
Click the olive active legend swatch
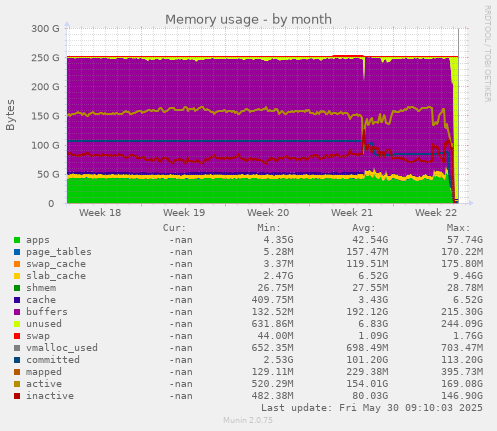coord(17,384)
